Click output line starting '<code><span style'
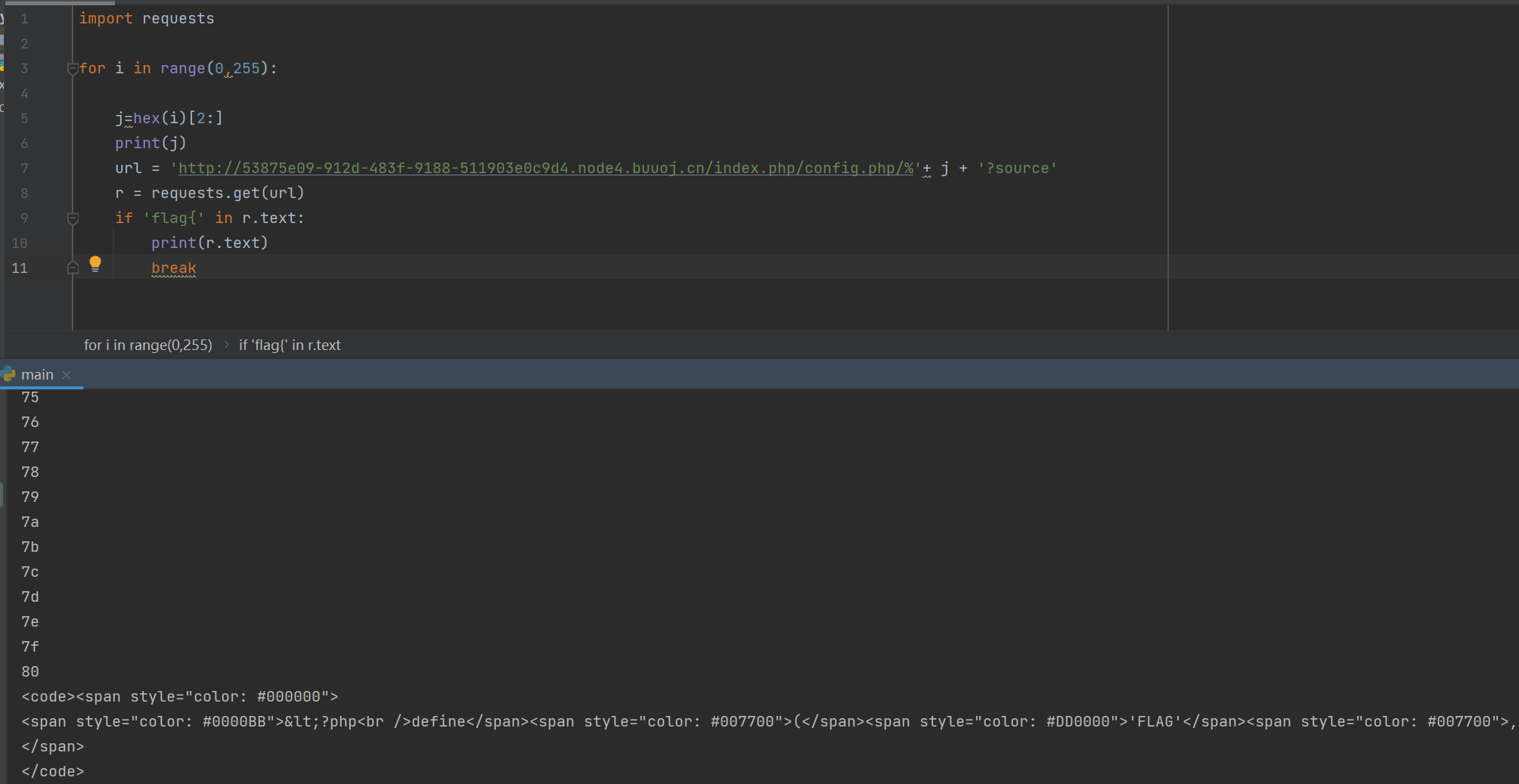The image size is (1519, 784). [x=180, y=696]
